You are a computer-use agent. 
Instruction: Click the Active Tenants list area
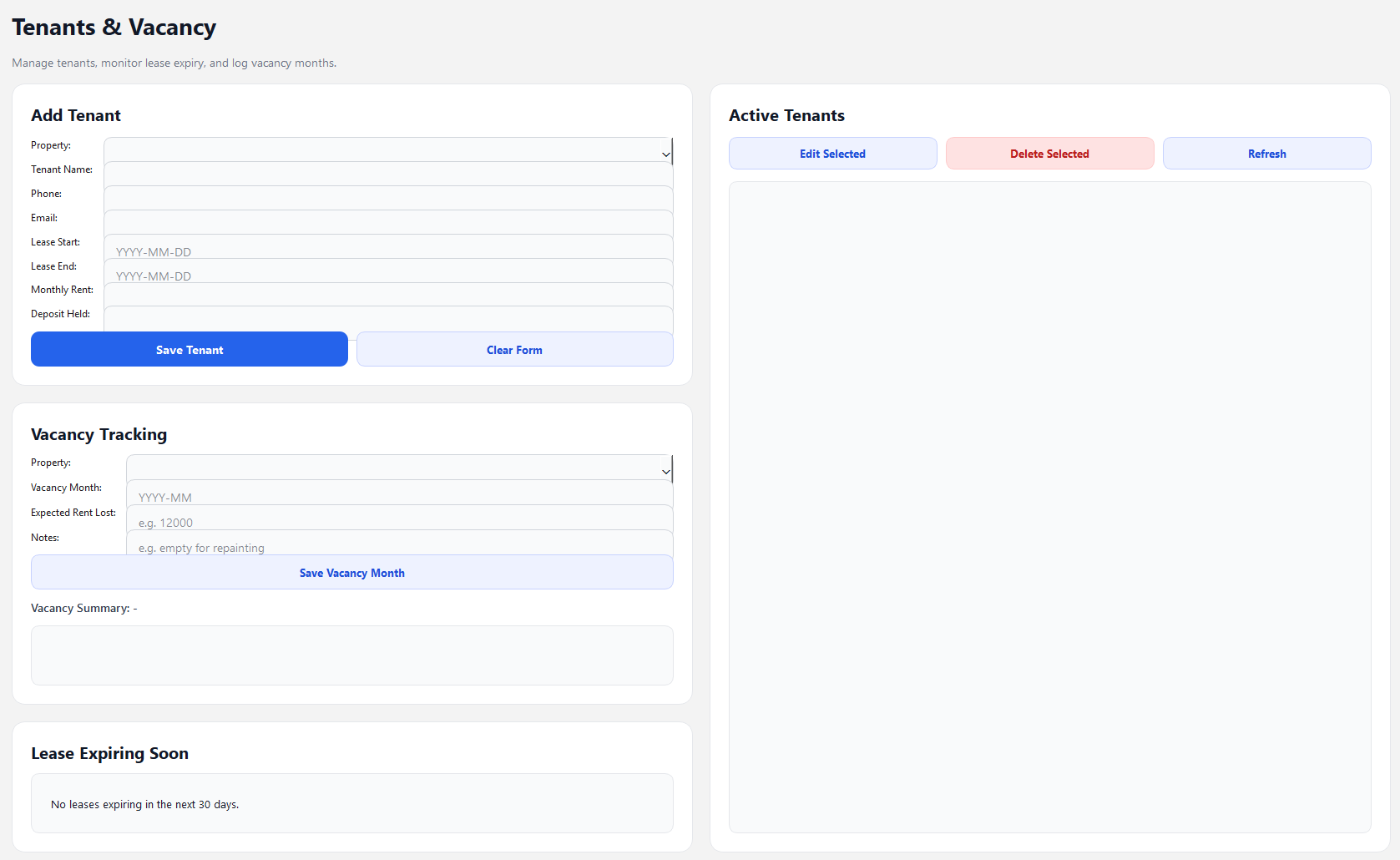click(1050, 508)
